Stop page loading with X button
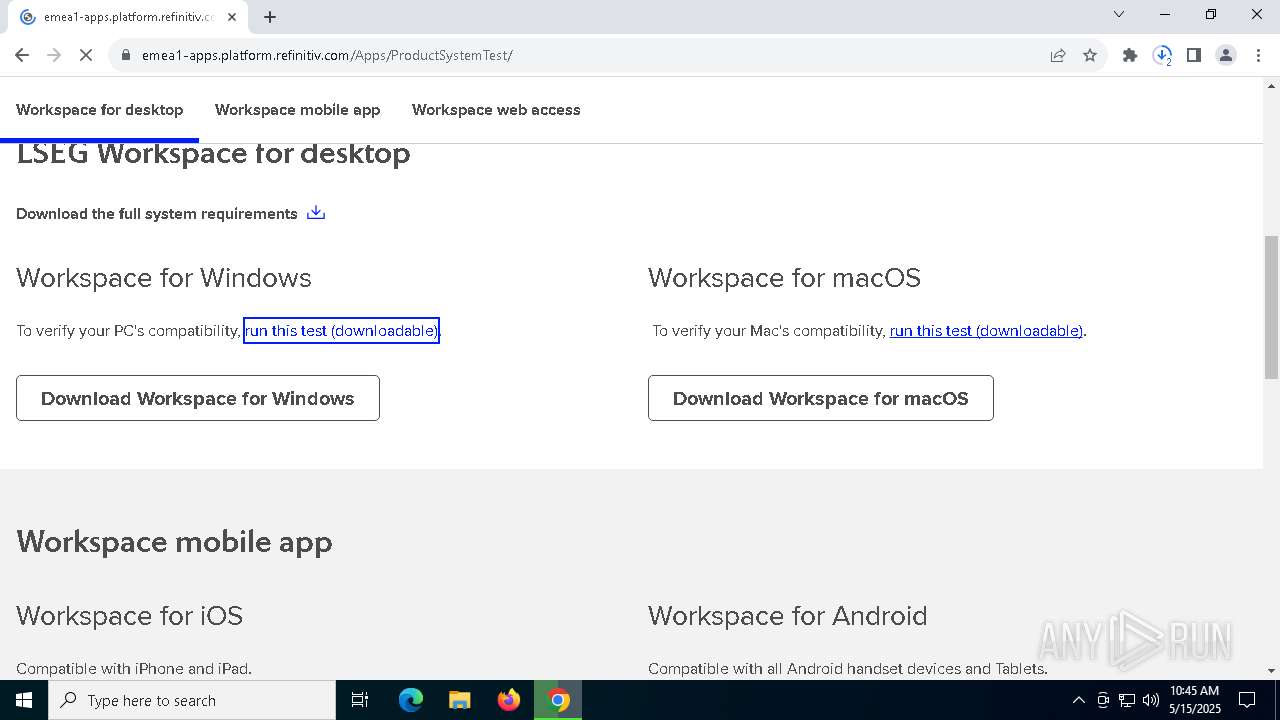Image resolution: width=1280 pixels, height=720 pixels. pyautogui.click(x=86, y=55)
